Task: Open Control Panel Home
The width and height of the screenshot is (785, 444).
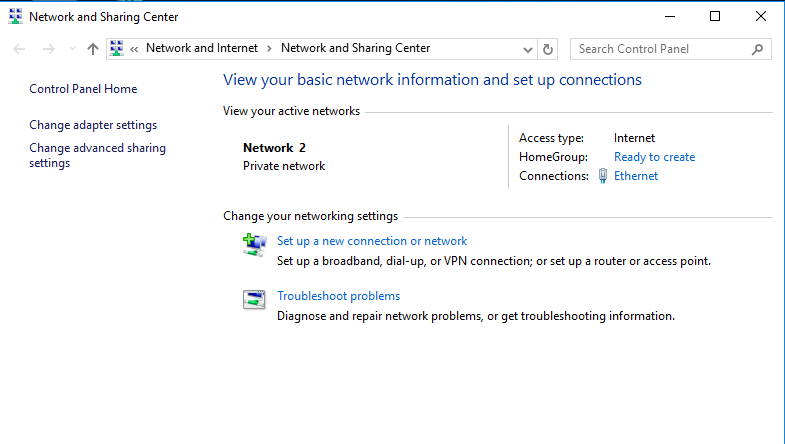Action: pyautogui.click(x=83, y=89)
